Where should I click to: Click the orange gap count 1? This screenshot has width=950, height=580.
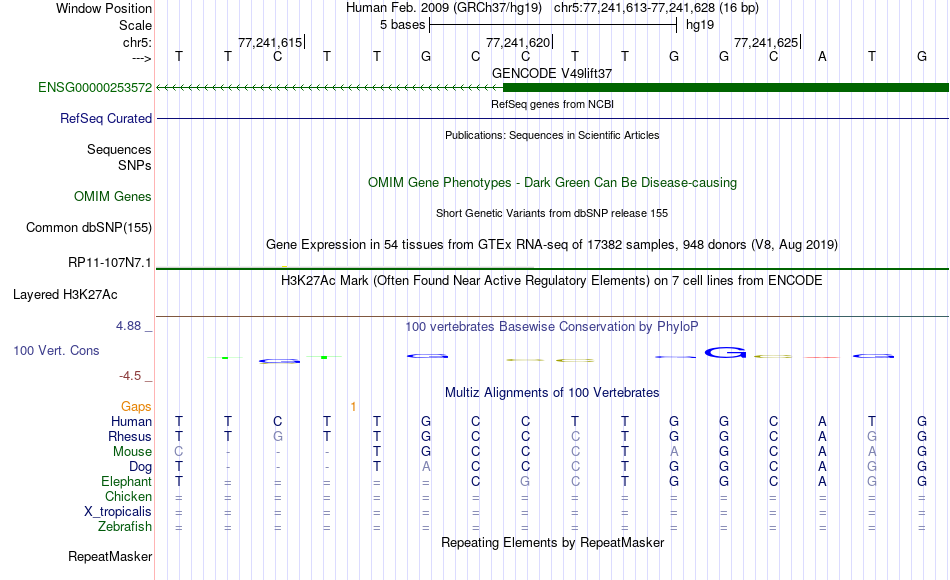[353, 407]
